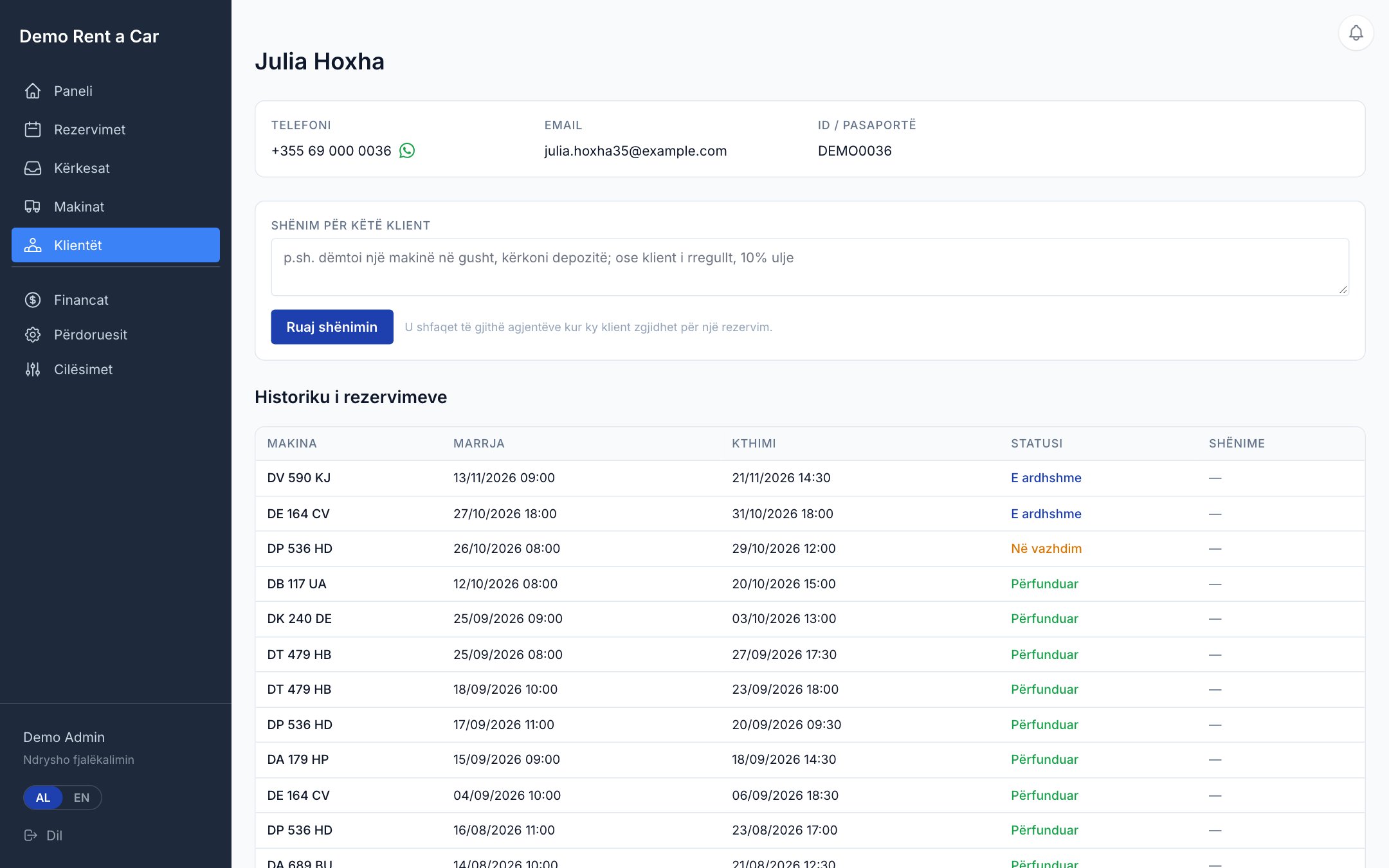Open Financat menu item
The width and height of the screenshot is (1389, 868).
pos(116,300)
